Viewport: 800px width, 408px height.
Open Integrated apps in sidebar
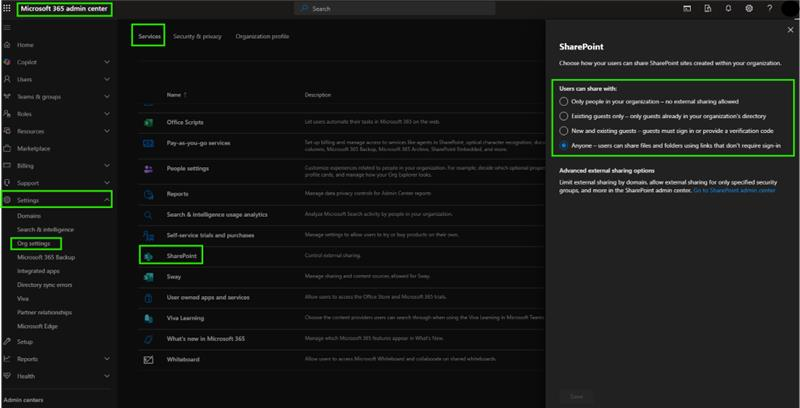point(39,271)
